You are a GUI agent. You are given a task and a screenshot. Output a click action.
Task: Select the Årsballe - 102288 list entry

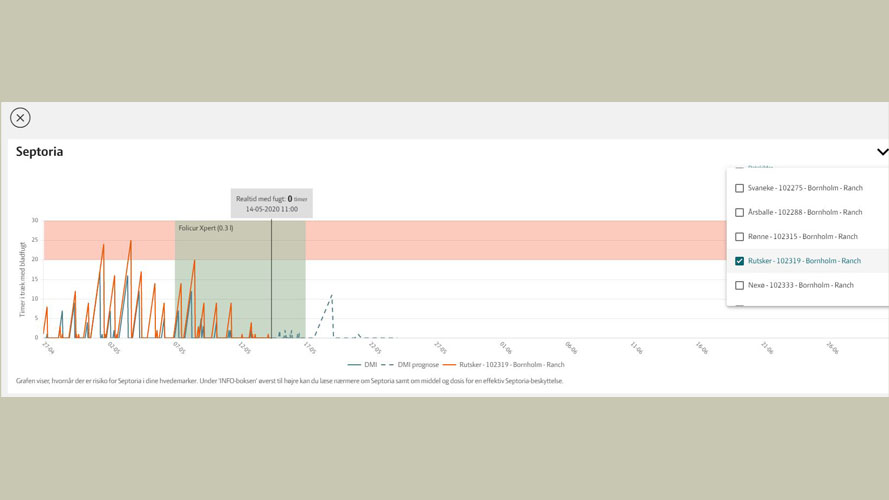click(804, 213)
